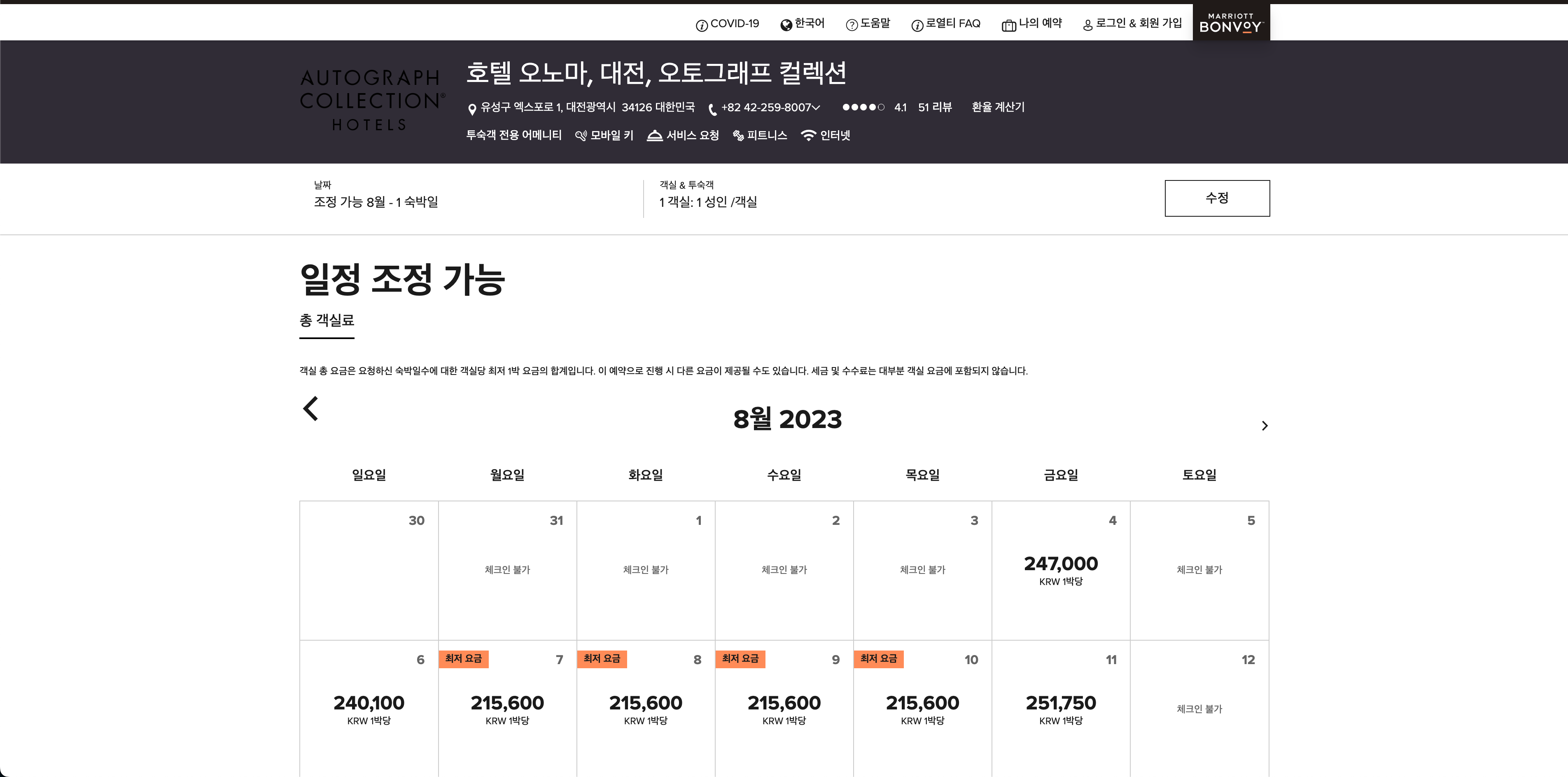
Task: Click the 수요일 column header
Action: (x=784, y=475)
